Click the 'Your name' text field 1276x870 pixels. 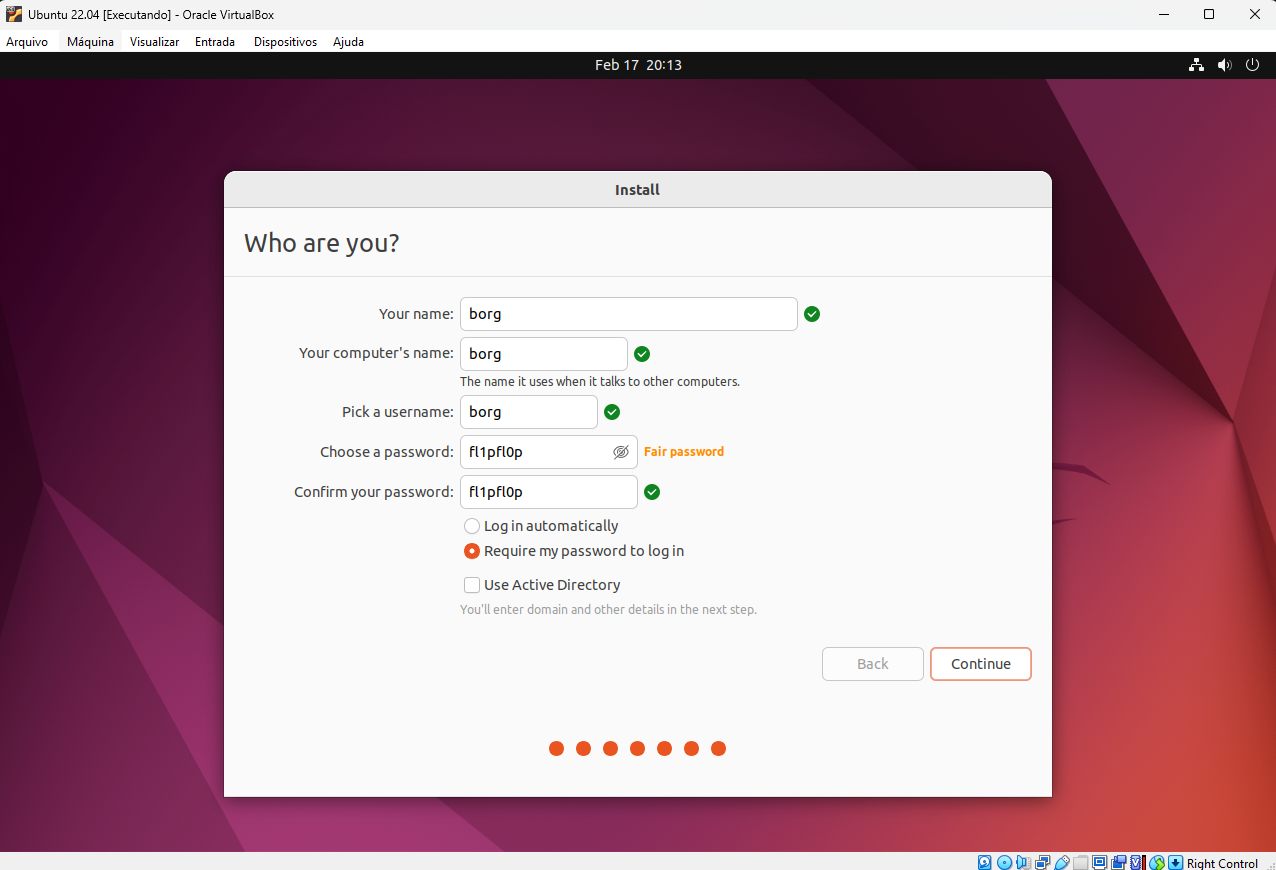[x=628, y=314]
